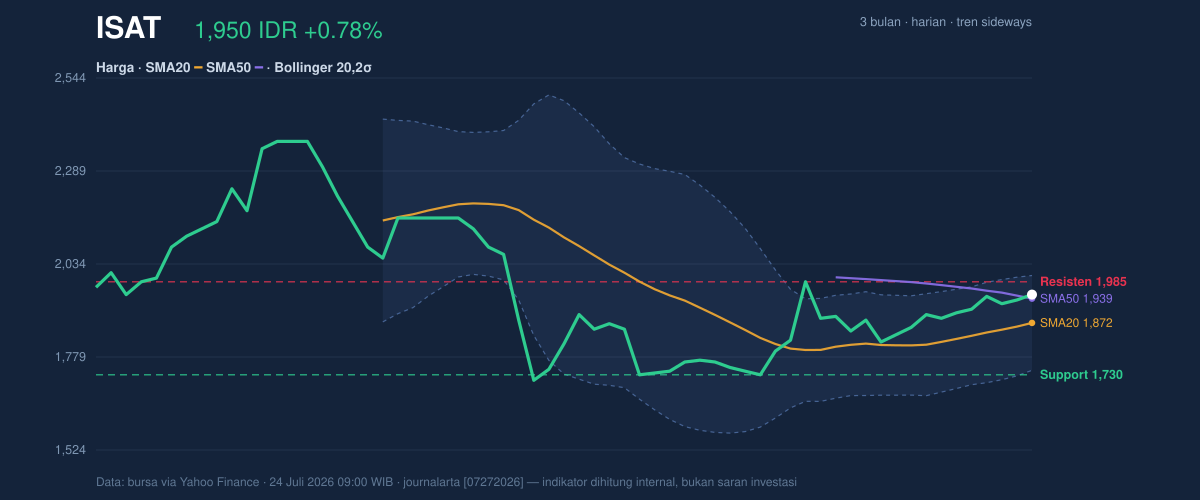Click the Resisten 1,985 label

[x=1083, y=282]
